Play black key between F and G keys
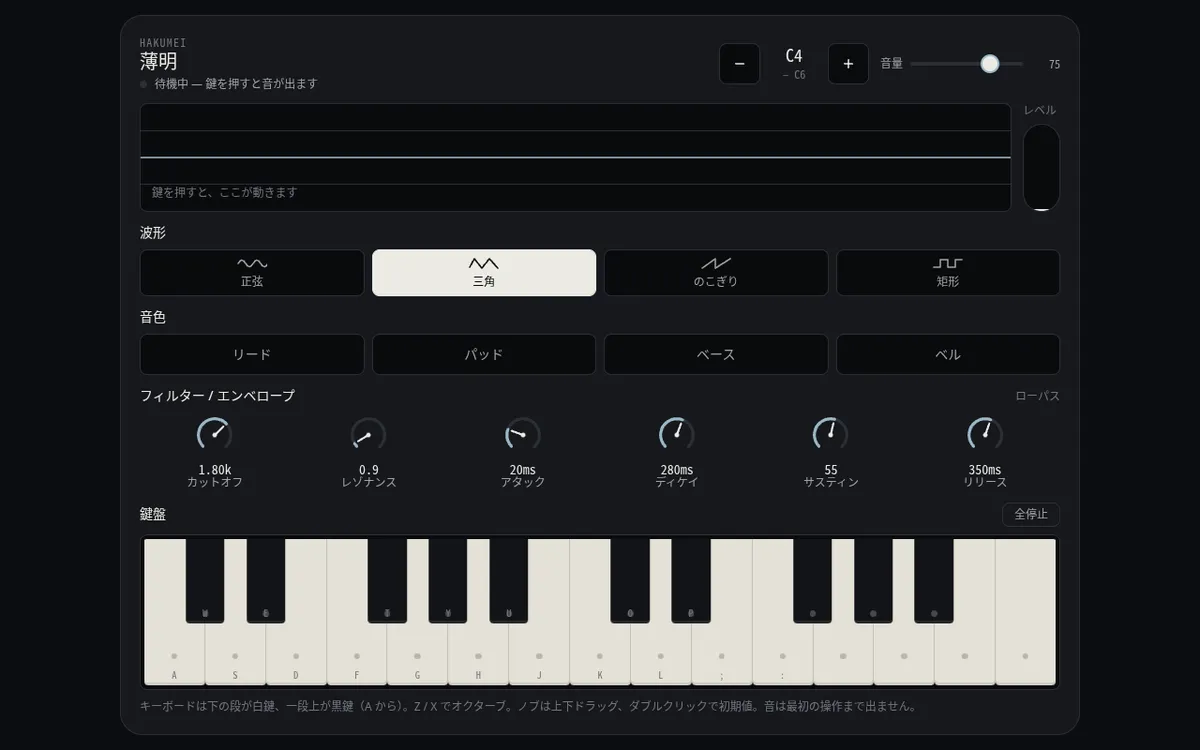 click(x=387, y=580)
